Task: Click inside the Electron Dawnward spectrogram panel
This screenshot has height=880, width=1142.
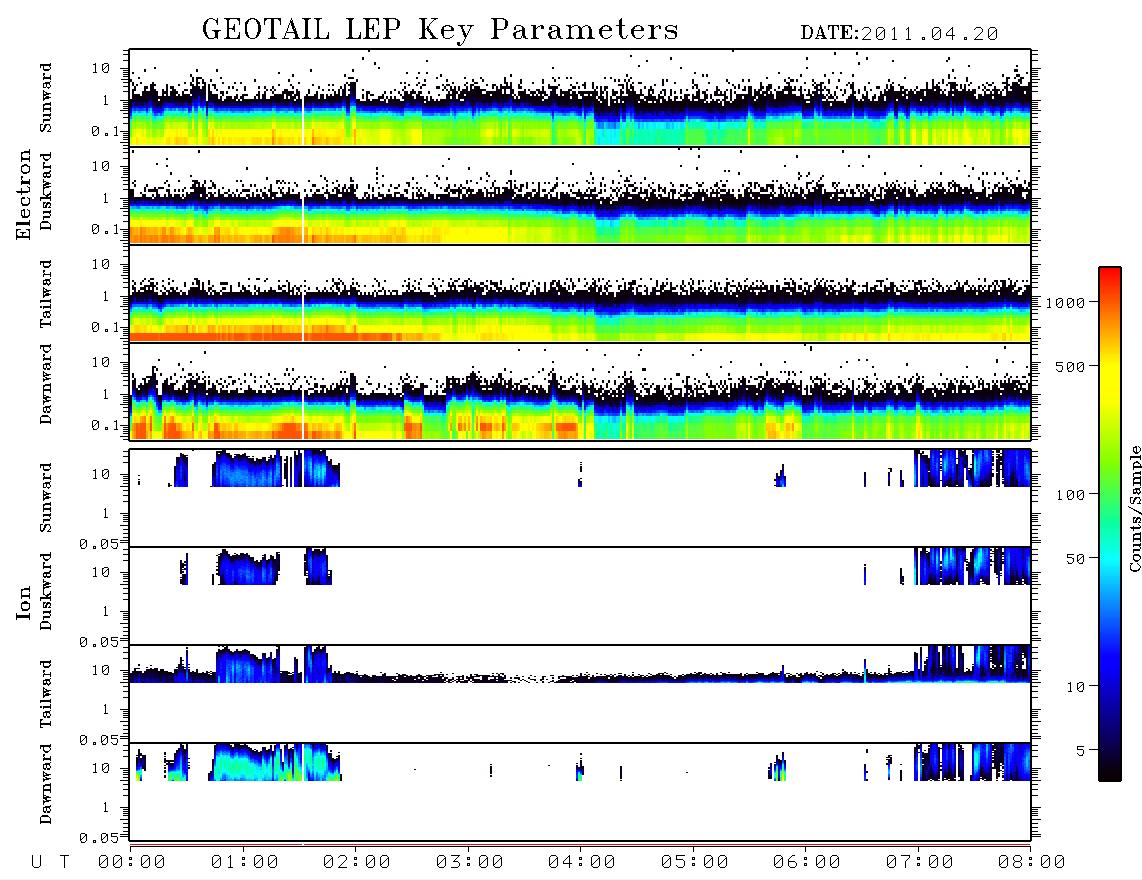Action: pyautogui.click(x=580, y=392)
